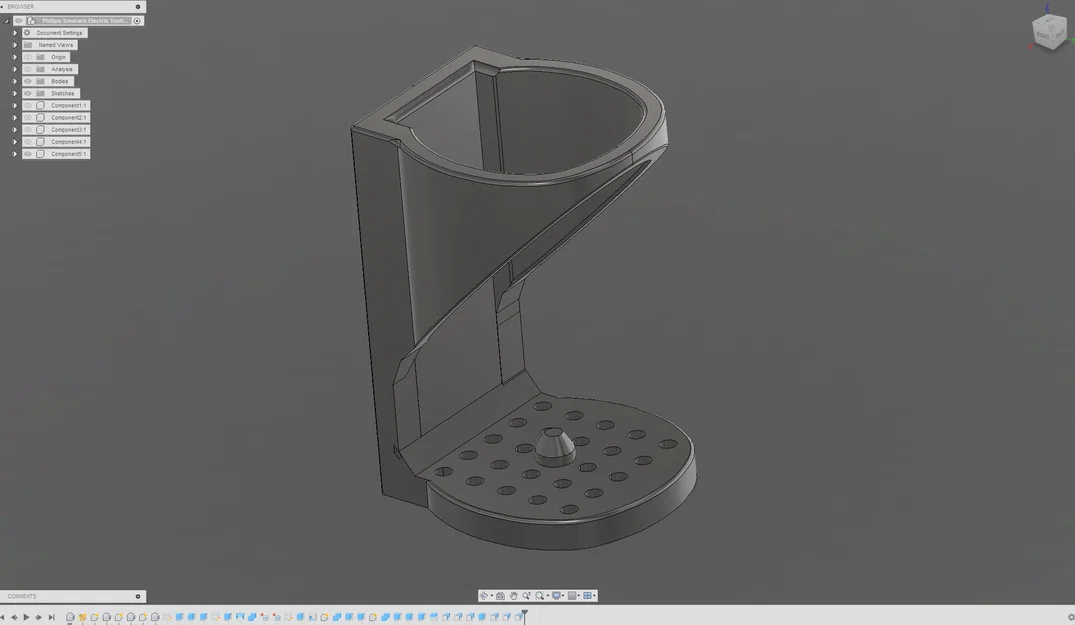Open Grid and Snaps settings icon
Screen dimensions: 1075x625
pyautogui.click(x=572, y=596)
